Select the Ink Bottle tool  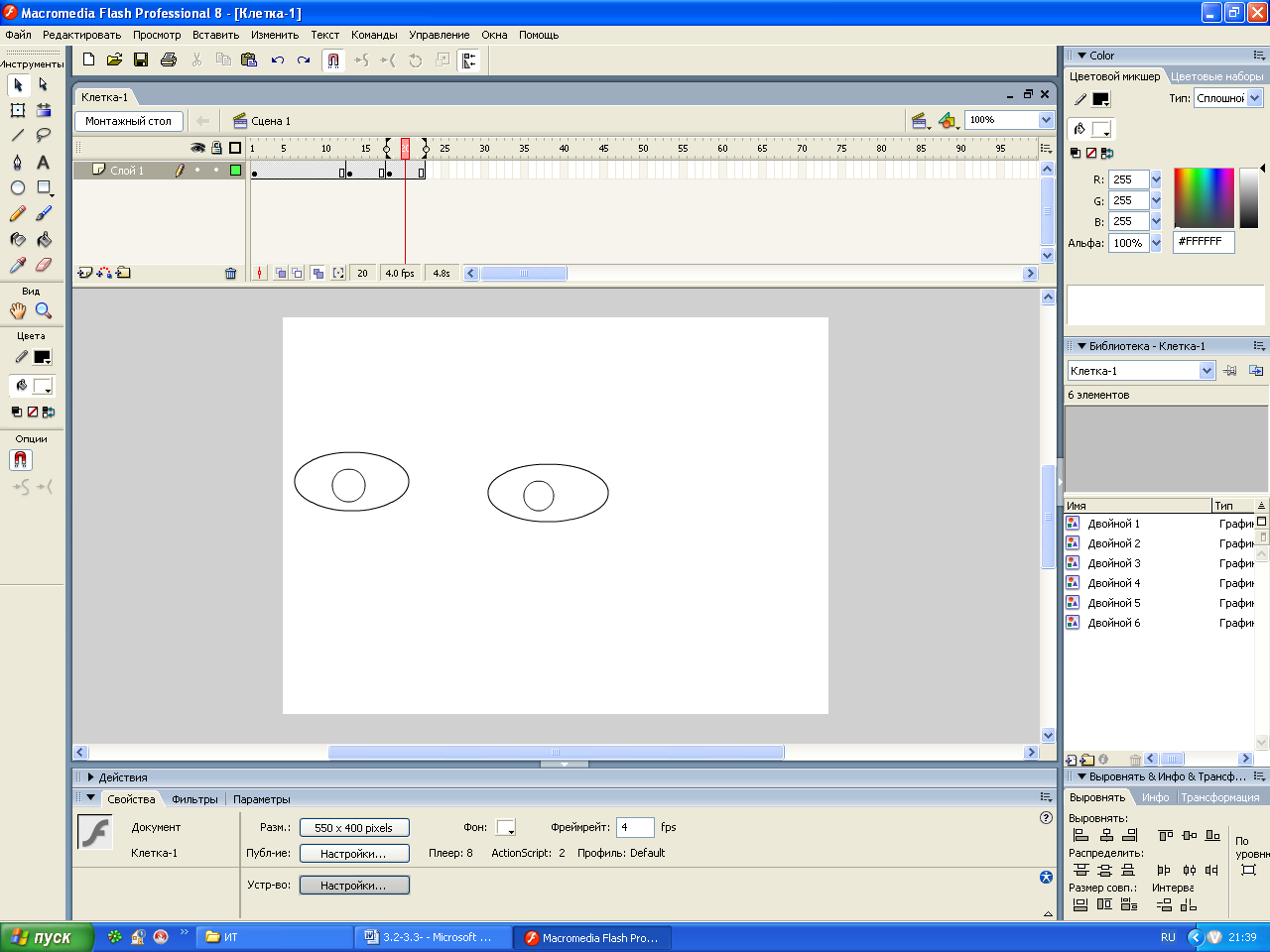[x=18, y=239]
